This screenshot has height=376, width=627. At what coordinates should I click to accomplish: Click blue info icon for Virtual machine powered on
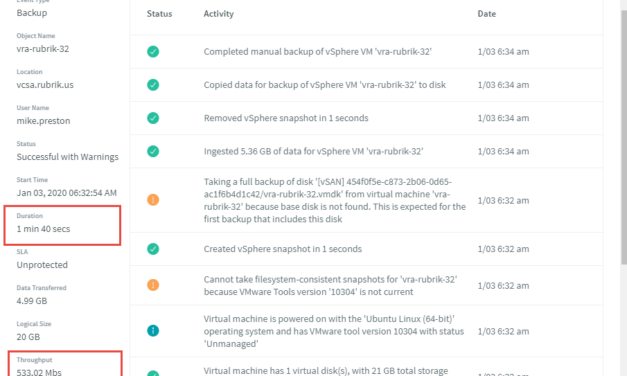point(153,331)
